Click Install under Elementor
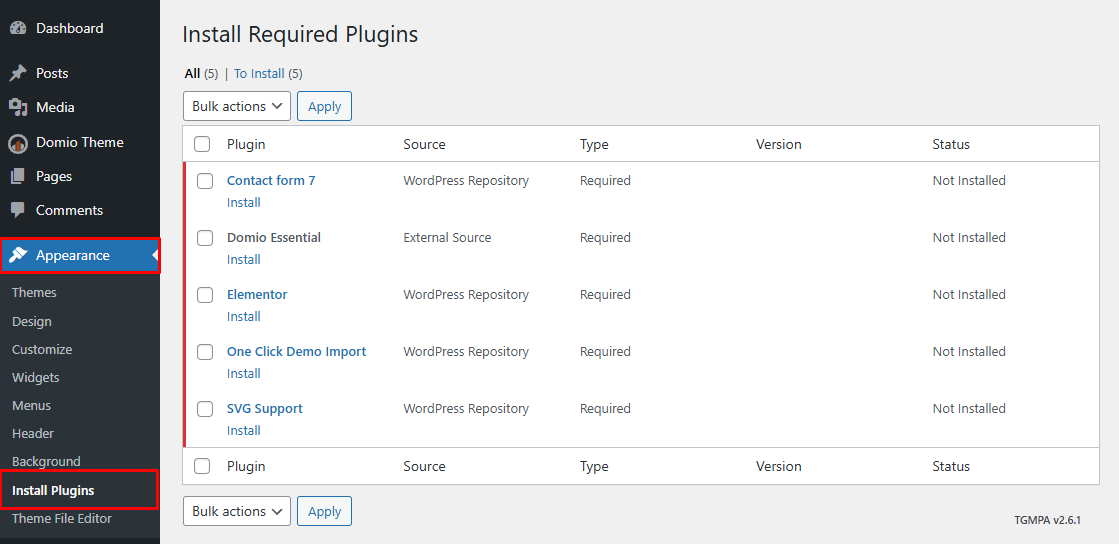1119x544 pixels. 243,317
